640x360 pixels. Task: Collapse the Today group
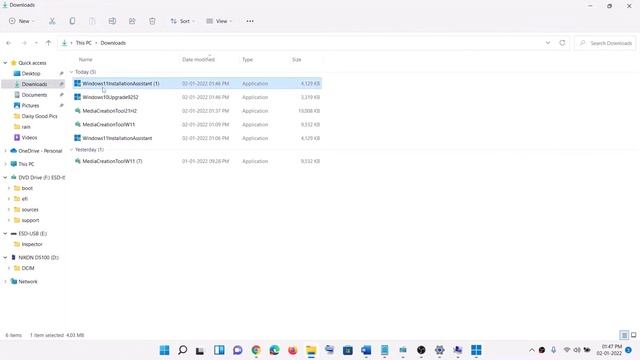point(71,72)
